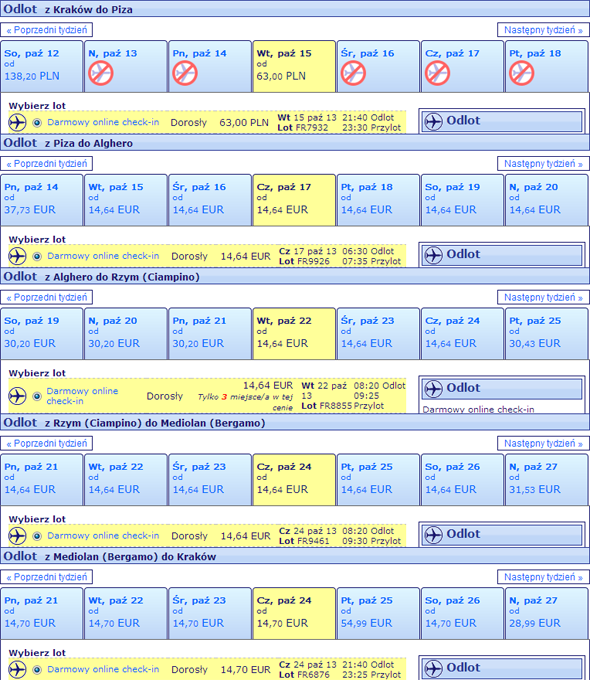Go to next week for Rzym–Mediolan

(543, 443)
